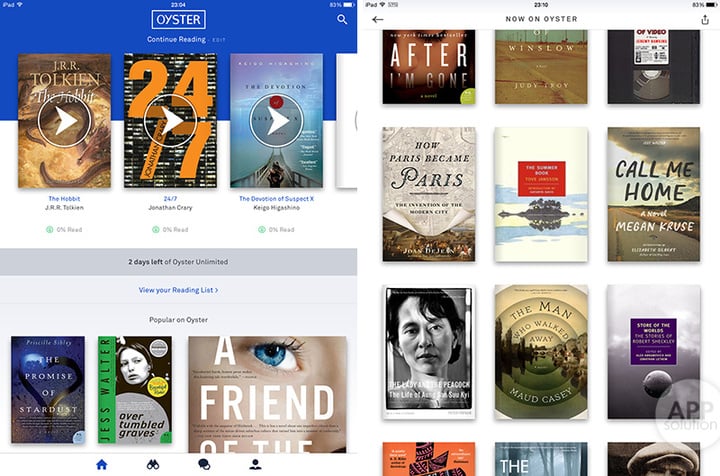Open the Home tab icon
This screenshot has width=720, height=476.
point(101,465)
